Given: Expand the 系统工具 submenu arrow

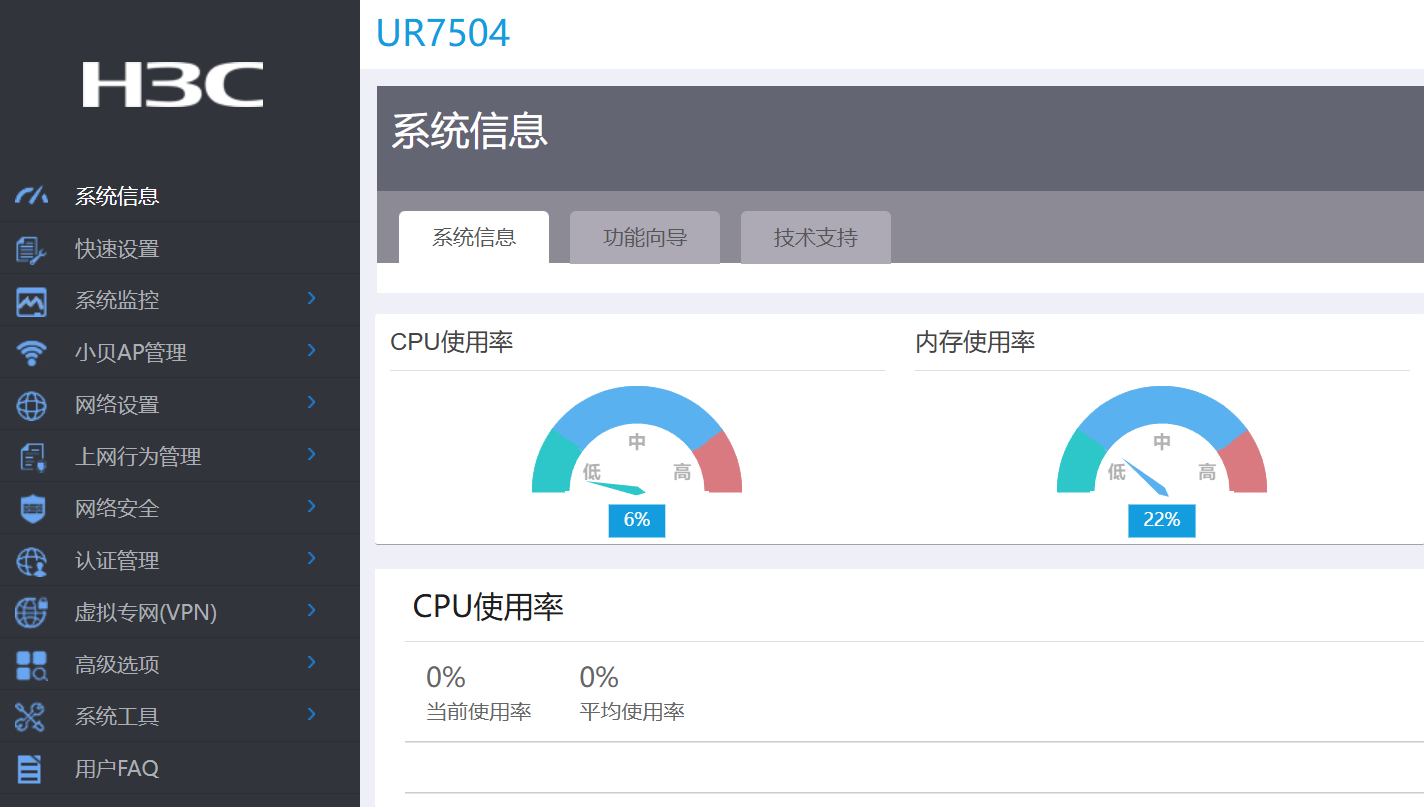Looking at the screenshot, I should [x=312, y=714].
